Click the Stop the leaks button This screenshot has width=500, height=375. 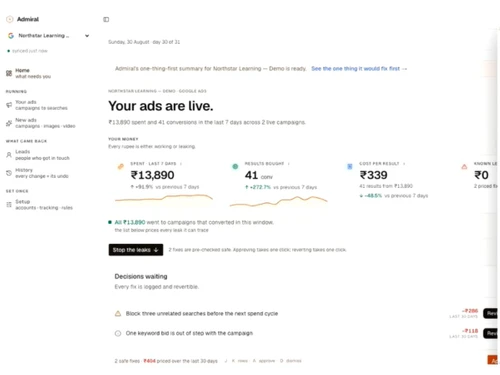(x=136, y=250)
